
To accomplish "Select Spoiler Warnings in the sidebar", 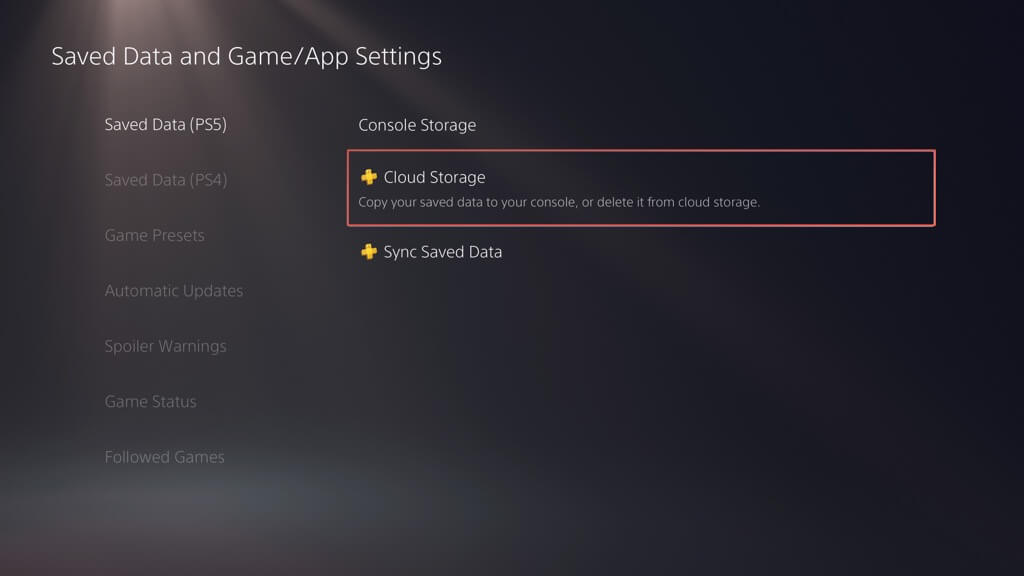I will (165, 347).
